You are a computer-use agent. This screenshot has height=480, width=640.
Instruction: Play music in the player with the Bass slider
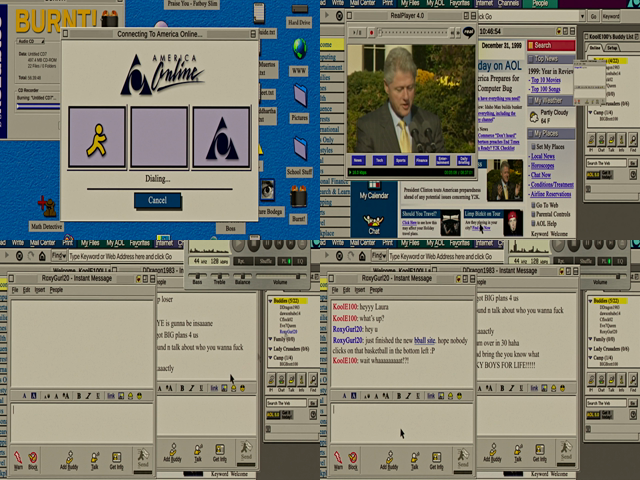[x=239, y=245]
